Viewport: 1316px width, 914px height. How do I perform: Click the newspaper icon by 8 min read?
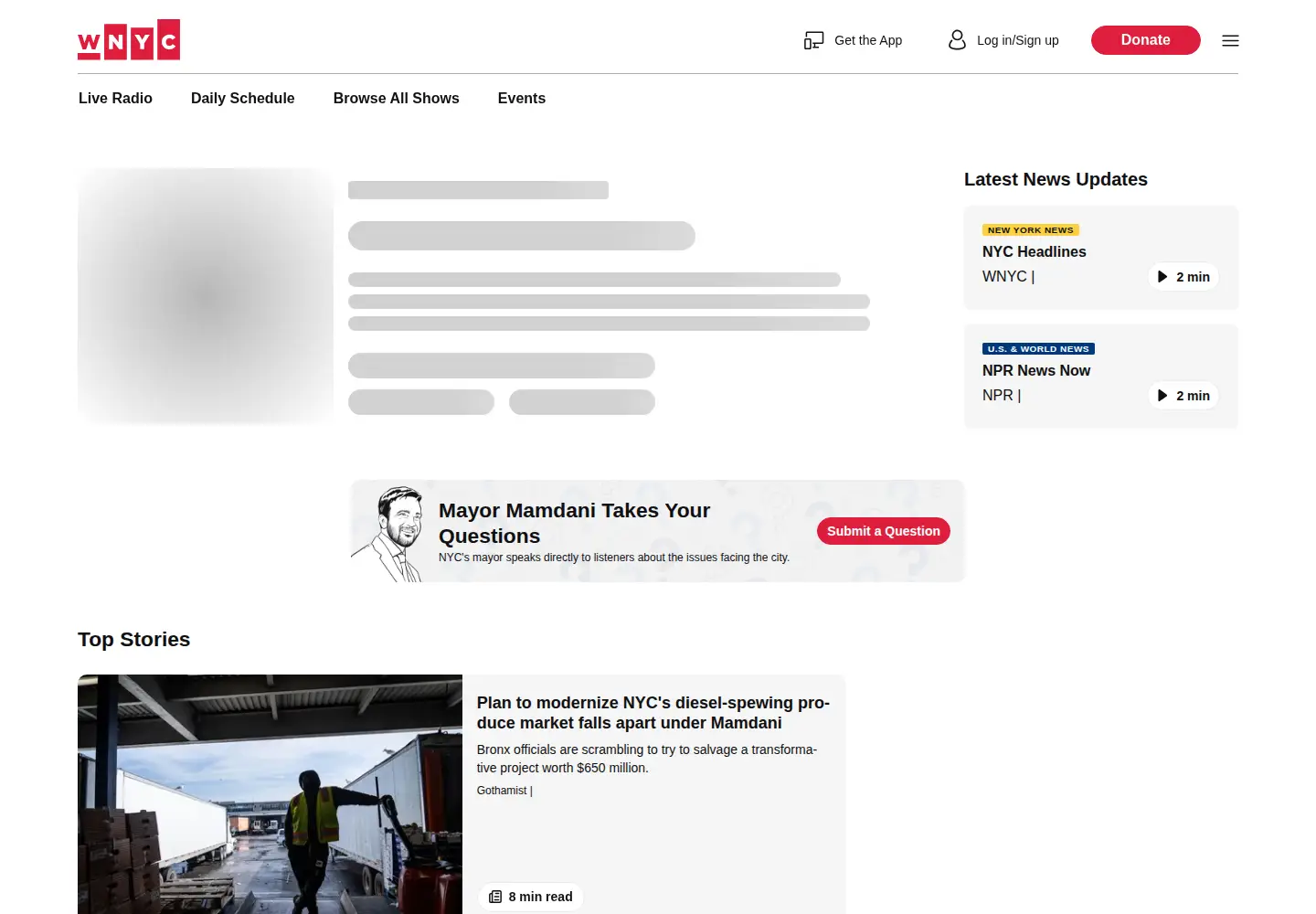495,897
